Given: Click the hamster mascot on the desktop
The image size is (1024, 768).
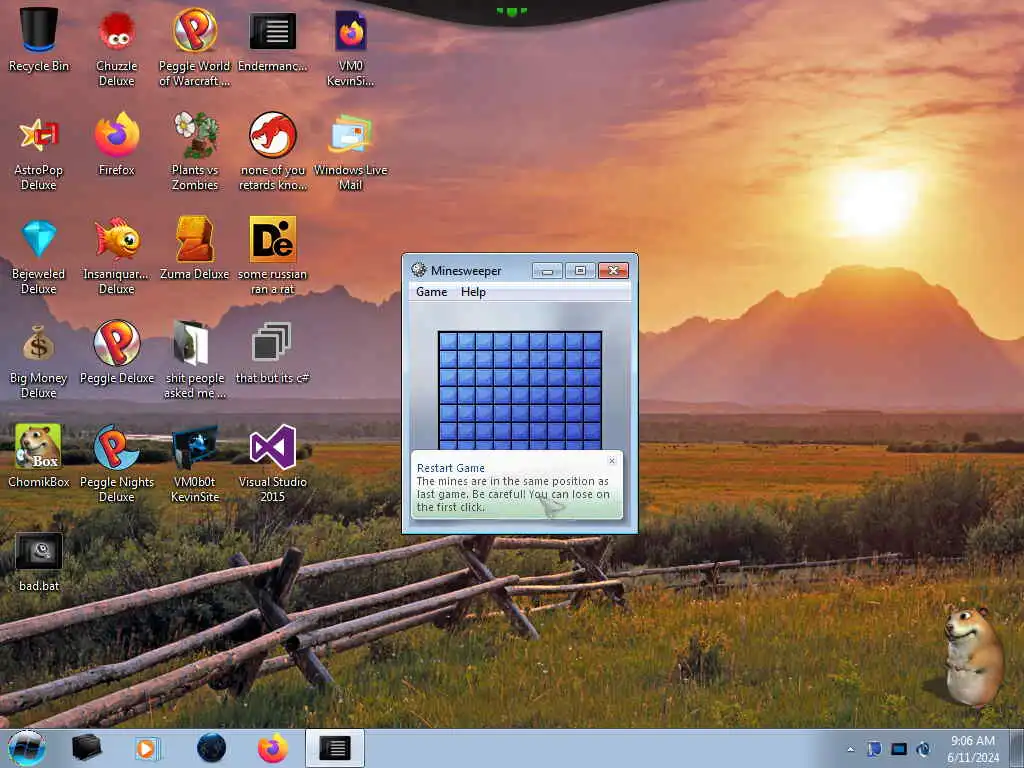Looking at the screenshot, I should click(973, 656).
